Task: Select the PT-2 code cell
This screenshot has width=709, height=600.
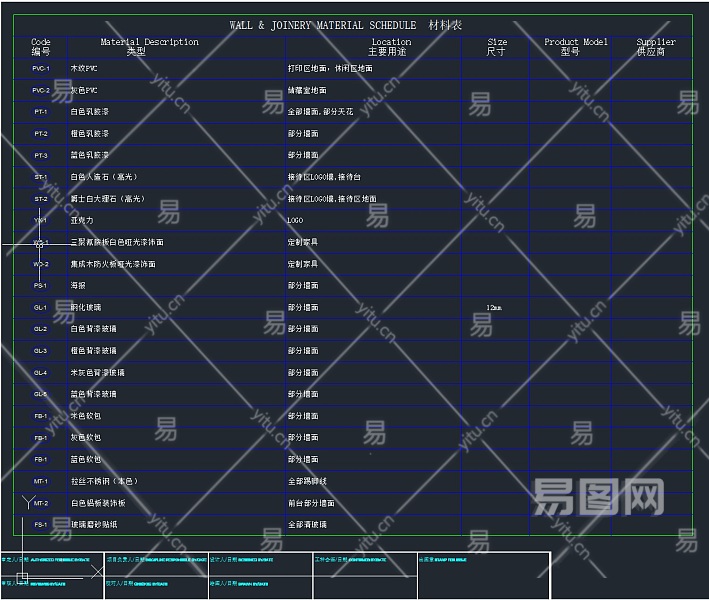Action: click(x=41, y=133)
